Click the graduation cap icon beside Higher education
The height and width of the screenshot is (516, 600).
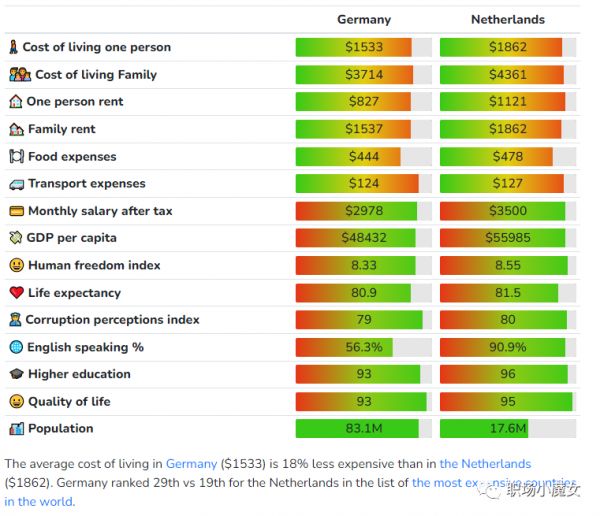(16, 374)
